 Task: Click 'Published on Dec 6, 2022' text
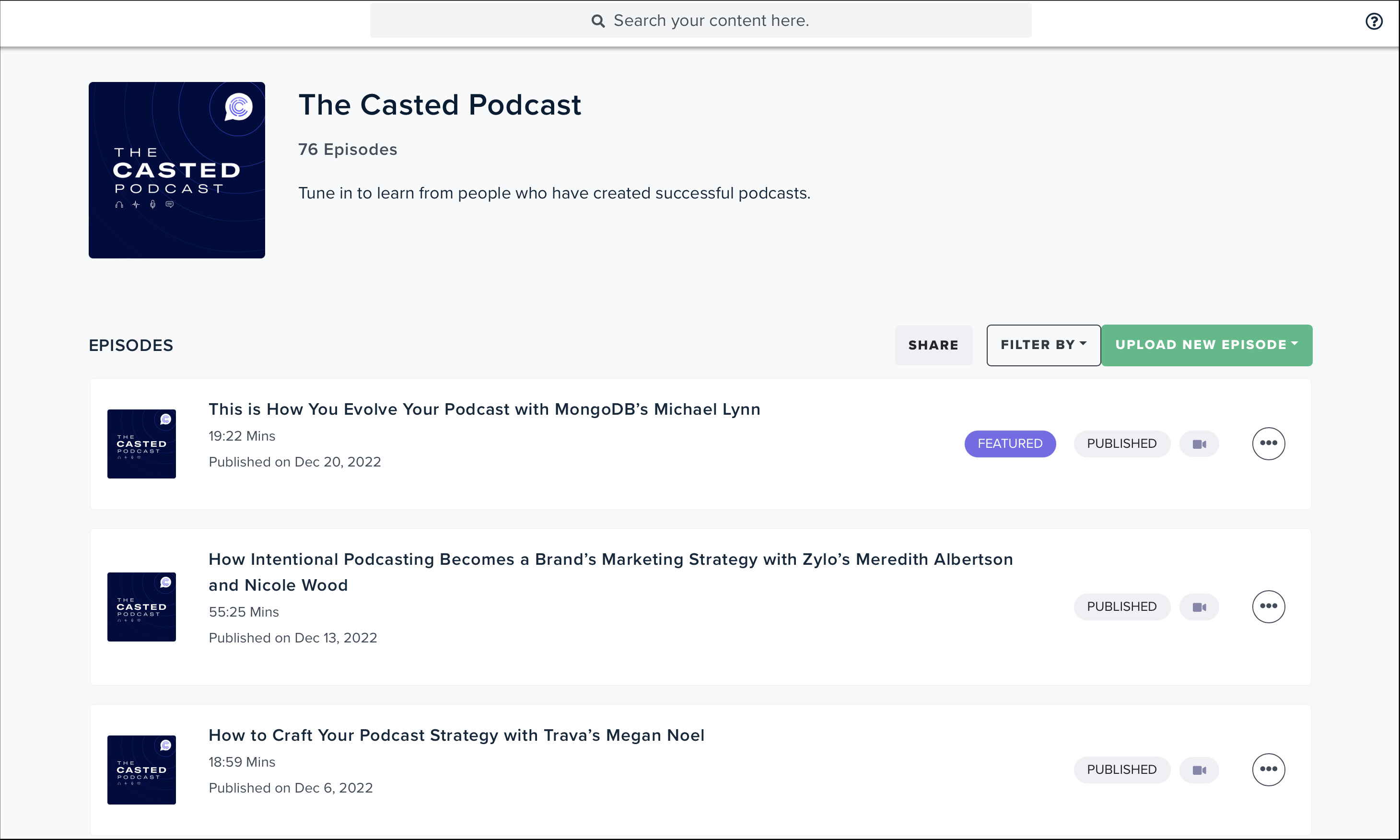click(290, 788)
